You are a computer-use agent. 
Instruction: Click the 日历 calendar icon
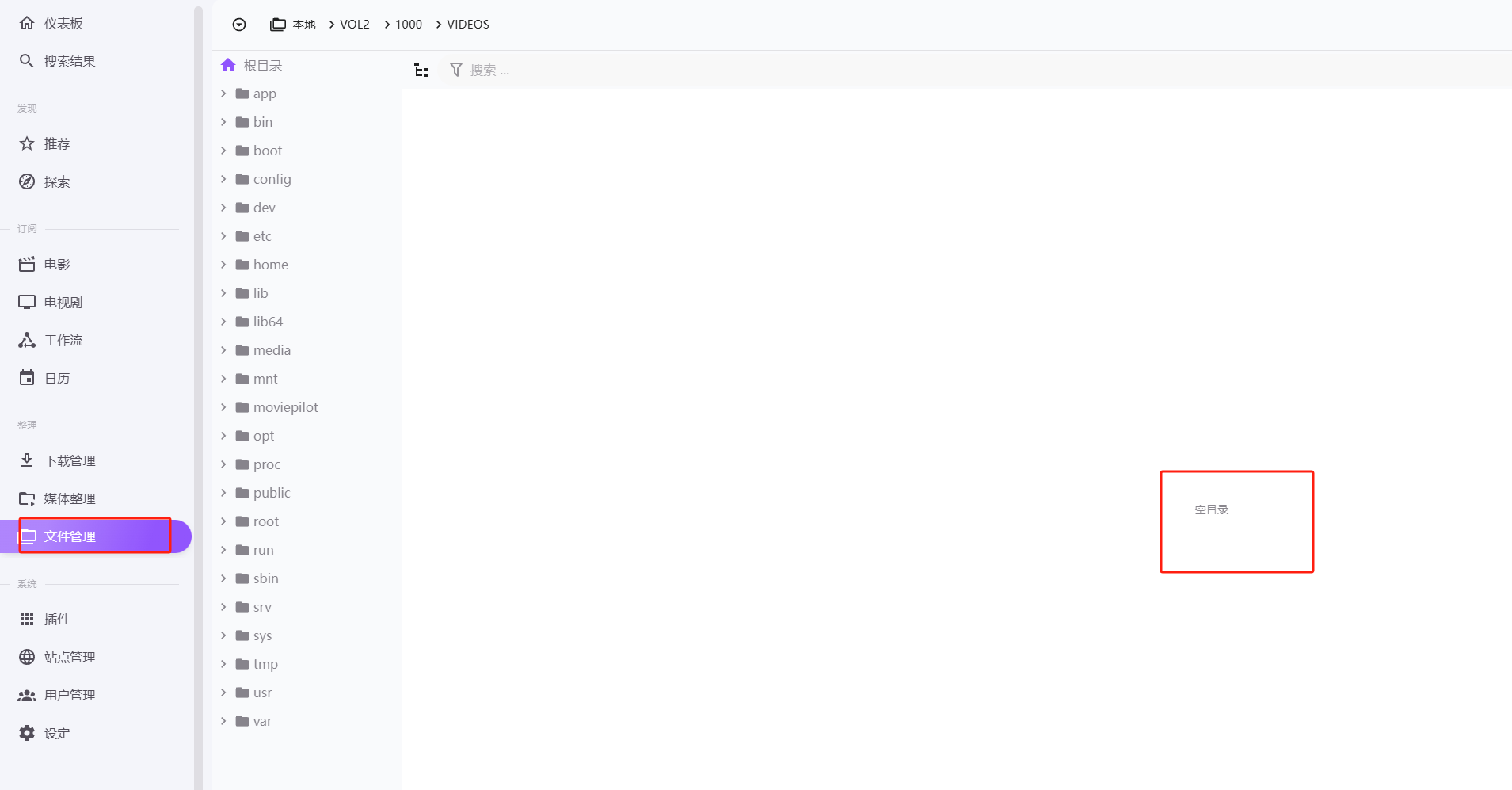(27, 378)
